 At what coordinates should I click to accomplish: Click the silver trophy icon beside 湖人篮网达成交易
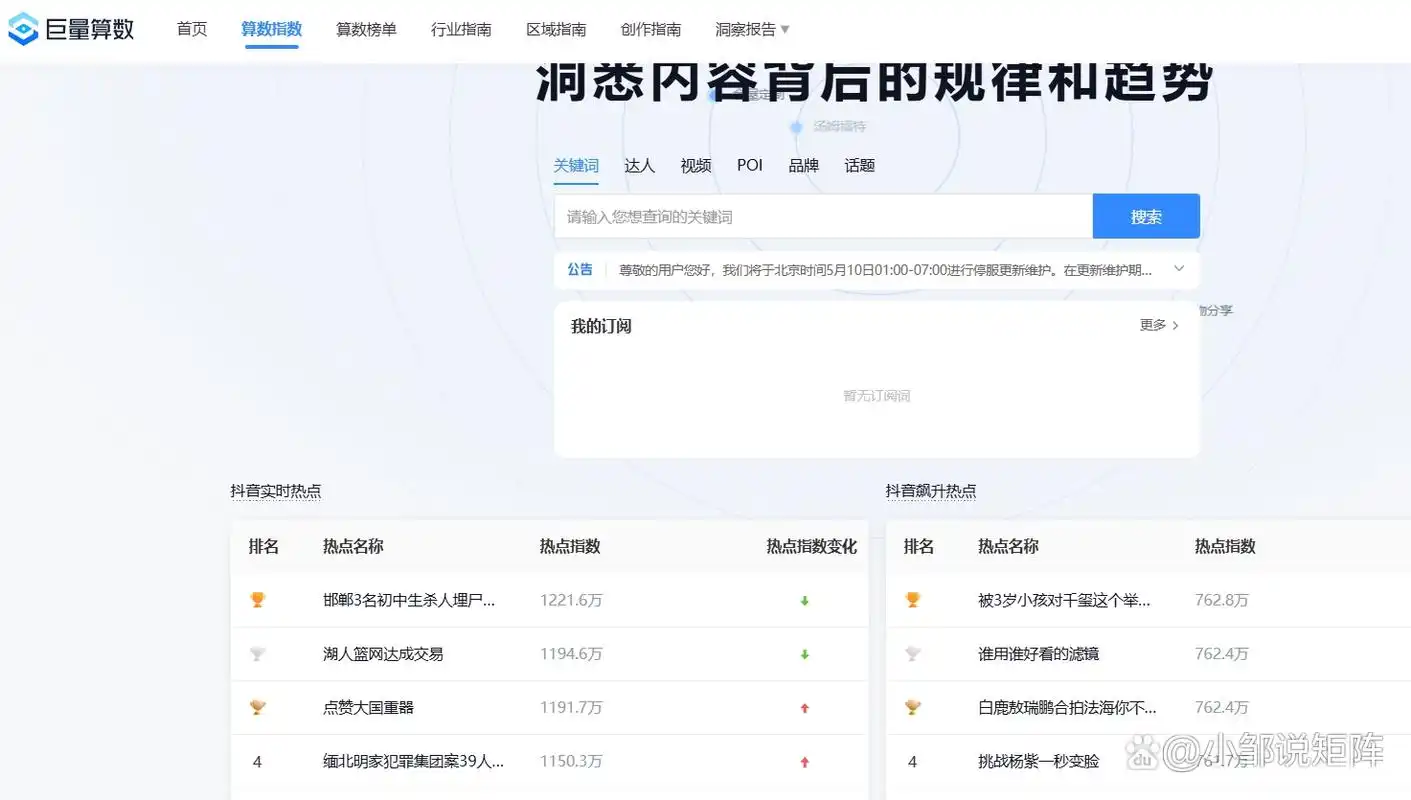tap(257, 653)
